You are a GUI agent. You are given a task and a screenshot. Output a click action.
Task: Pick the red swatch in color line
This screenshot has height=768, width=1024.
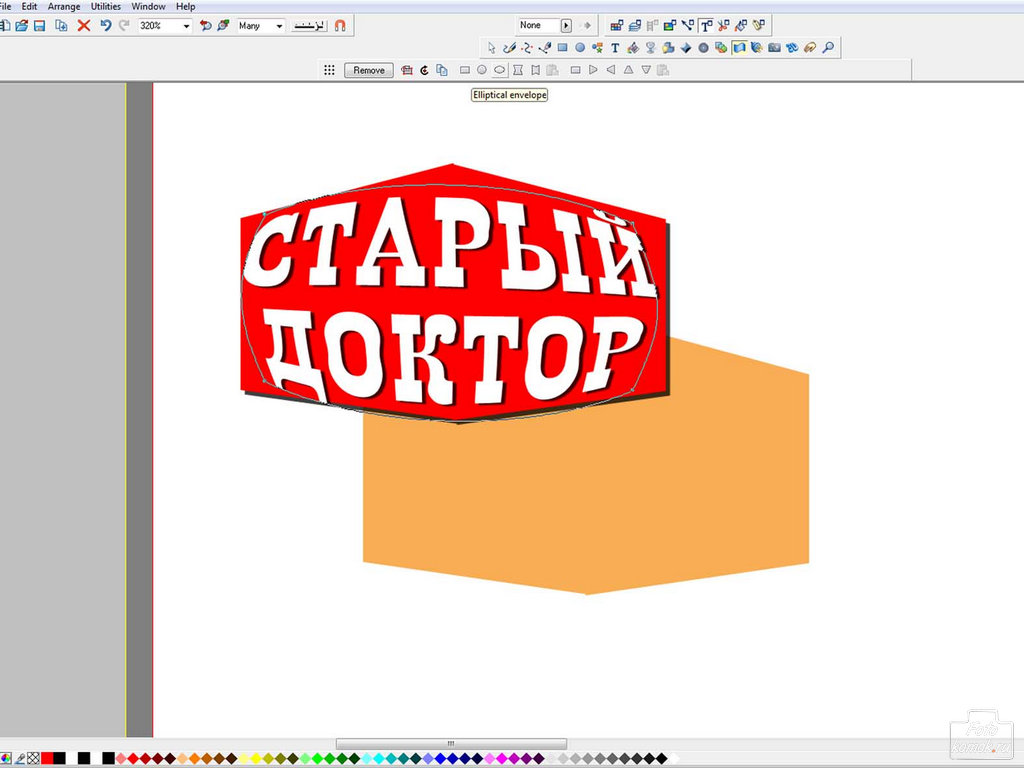47,758
